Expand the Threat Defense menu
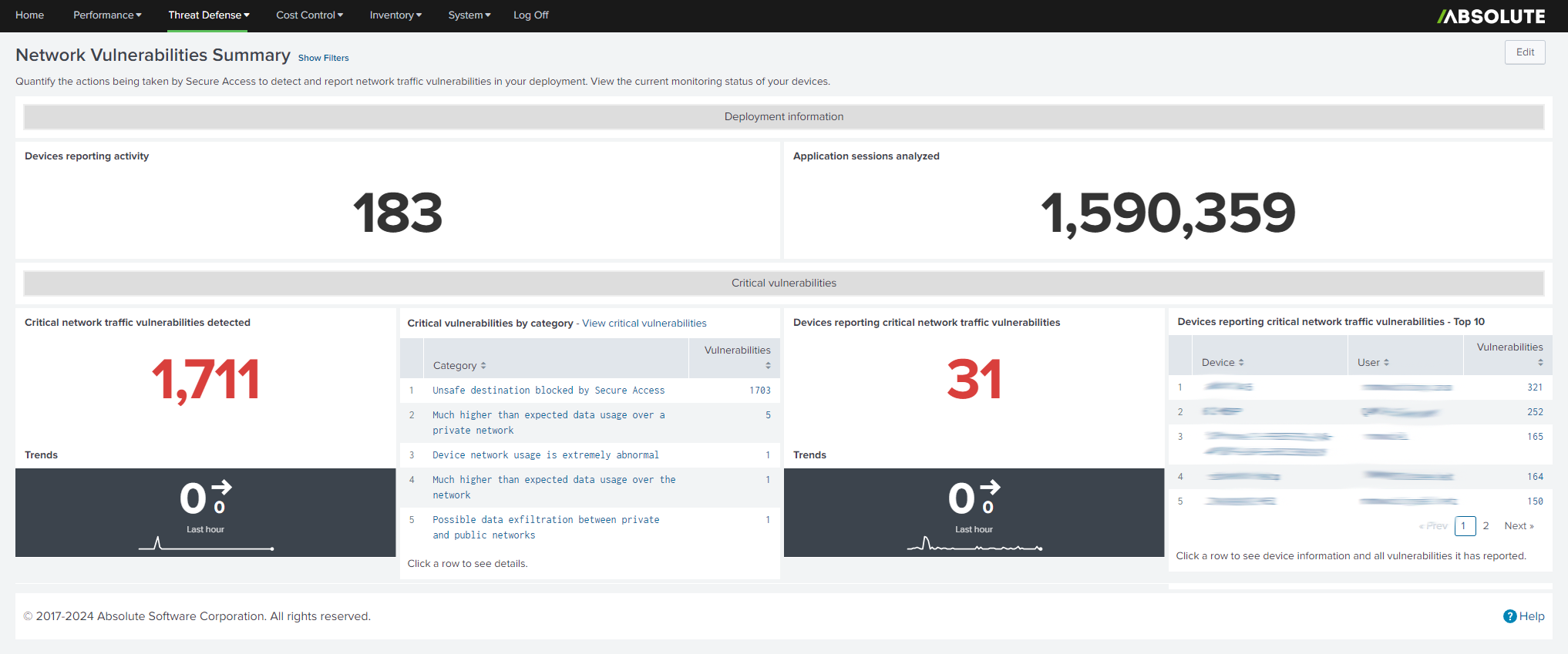This screenshot has width=1568, height=654. tap(208, 15)
